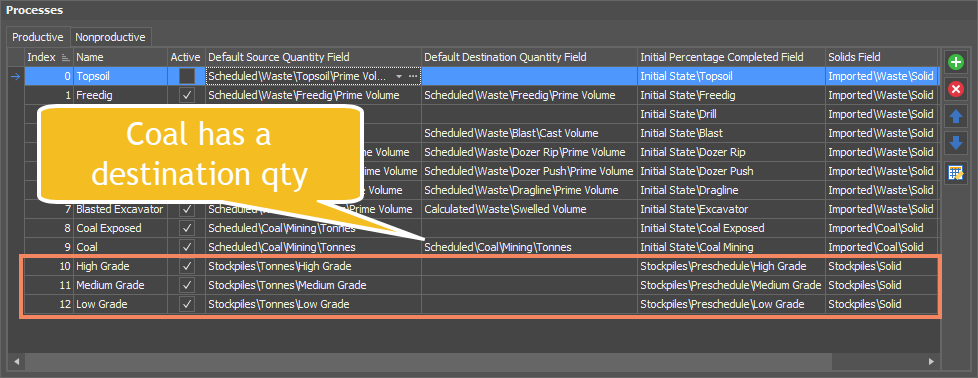The height and width of the screenshot is (378, 978).
Task: Select the Low Grade process row name
Action: (x=102, y=304)
